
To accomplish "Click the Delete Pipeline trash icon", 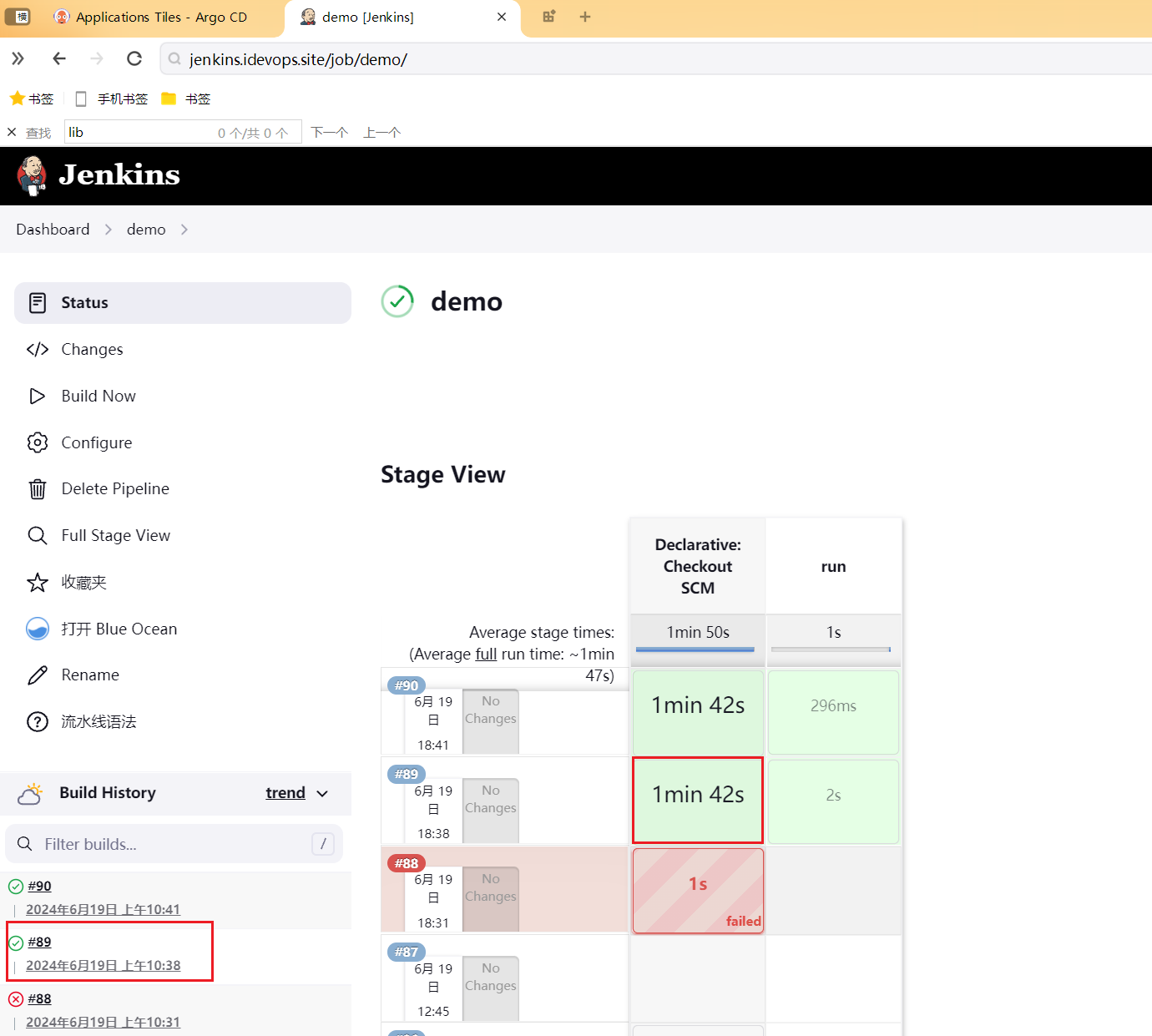I will (38, 489).
